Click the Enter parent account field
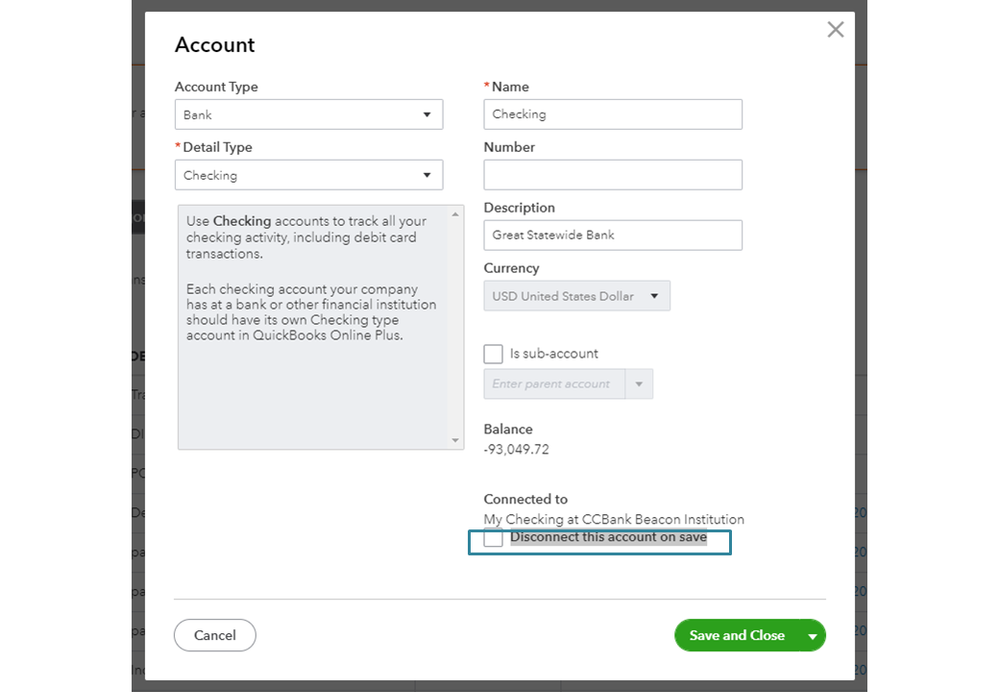This screenshot has height=692, width=999. [554, 384]
